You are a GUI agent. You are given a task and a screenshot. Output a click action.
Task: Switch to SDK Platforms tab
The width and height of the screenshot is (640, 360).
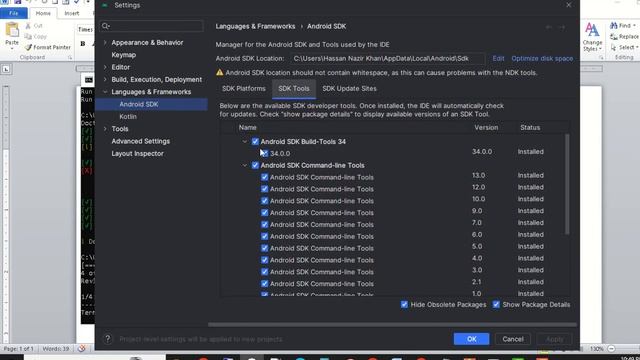(244, 89)
